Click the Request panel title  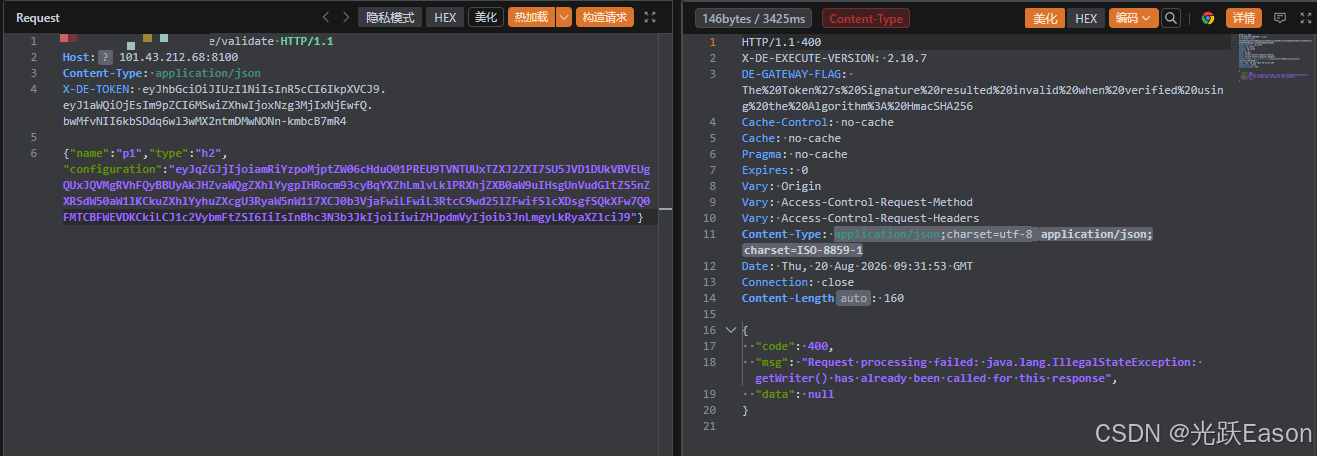click(x=38, y=18)
